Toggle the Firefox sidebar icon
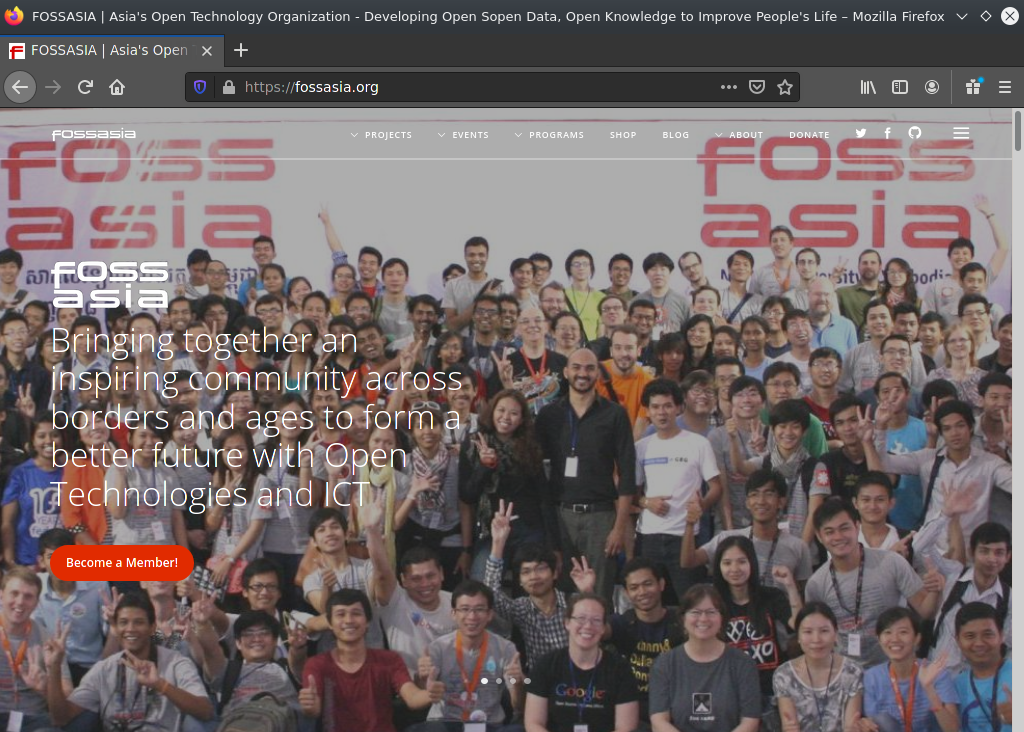The height and width of the screenshot is (732, 1024). [900, 87]
